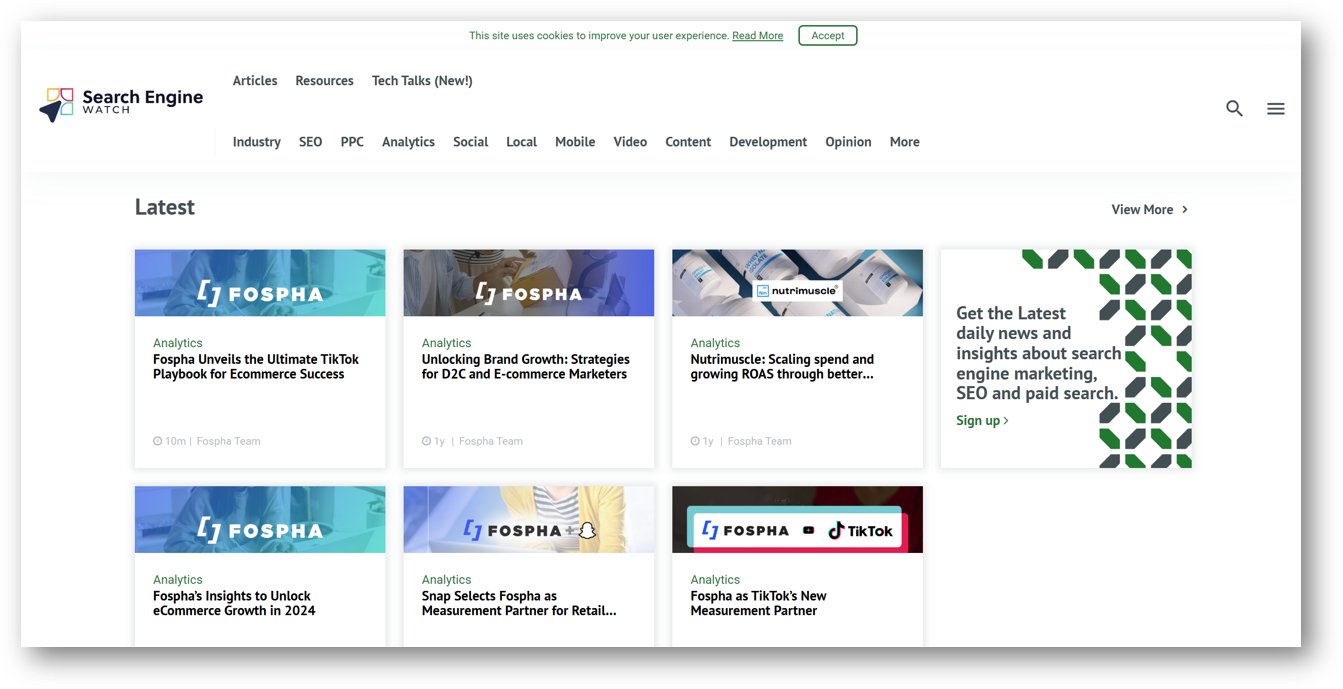Open the Tech Talks (New!) menu item
The image size is (1343, 689).
click(421, 80)
